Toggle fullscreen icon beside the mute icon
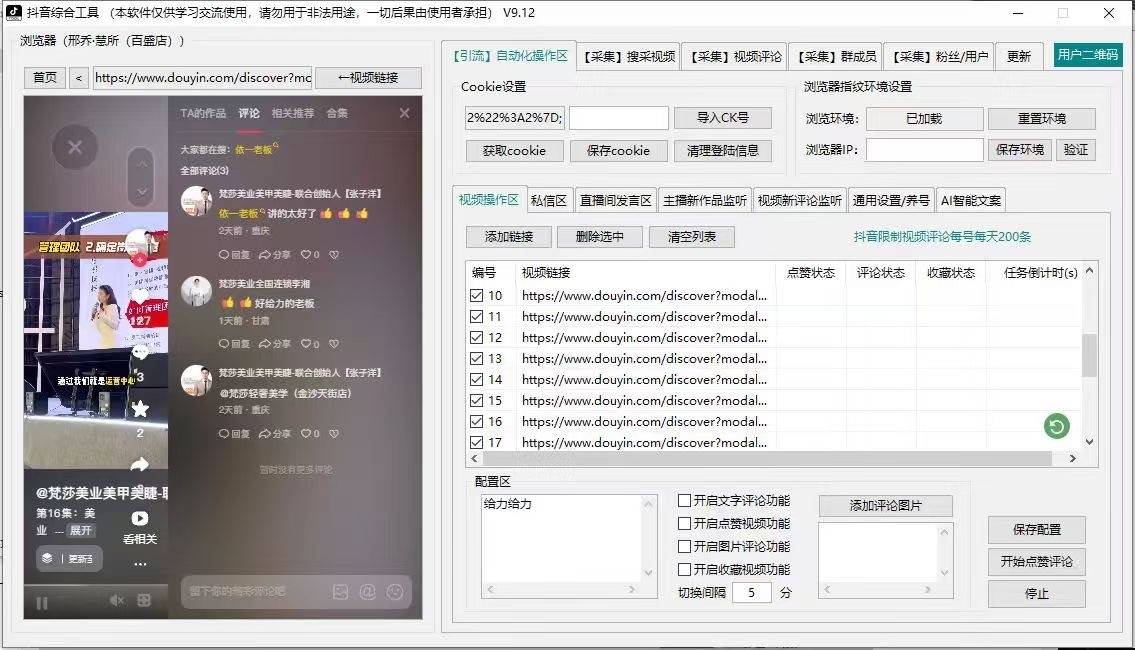 (x=144, y=600)
